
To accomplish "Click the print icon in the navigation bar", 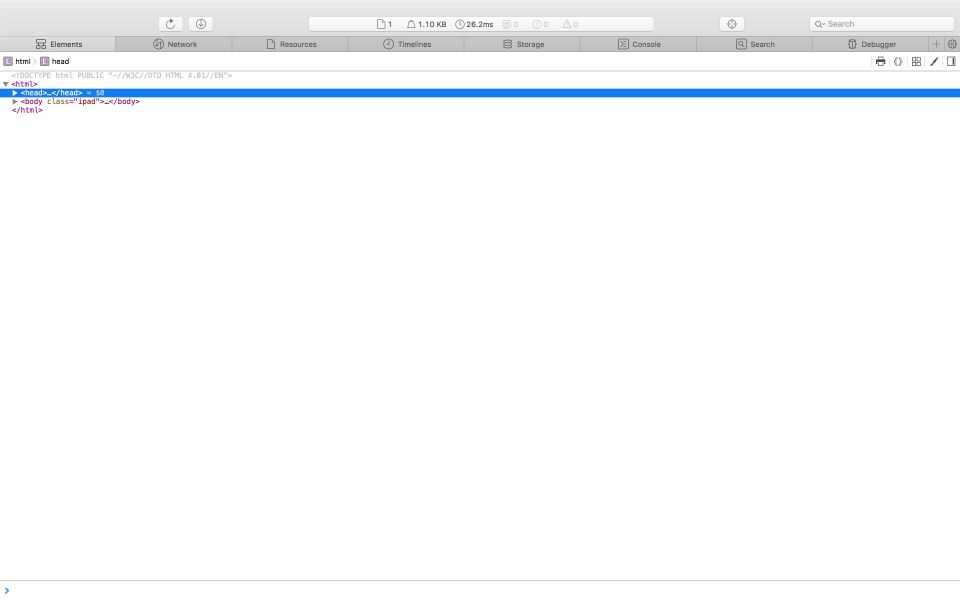I will [880, 61].
